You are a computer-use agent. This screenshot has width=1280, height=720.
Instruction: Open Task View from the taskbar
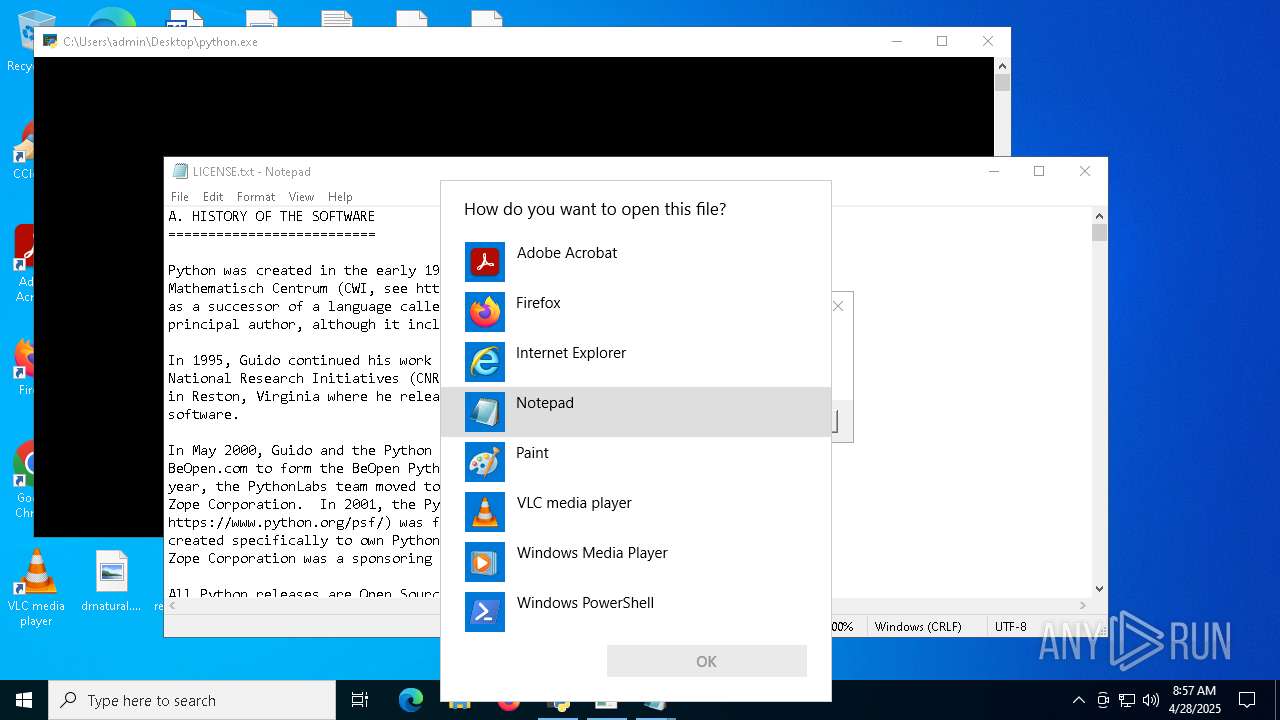pos(360,700)
